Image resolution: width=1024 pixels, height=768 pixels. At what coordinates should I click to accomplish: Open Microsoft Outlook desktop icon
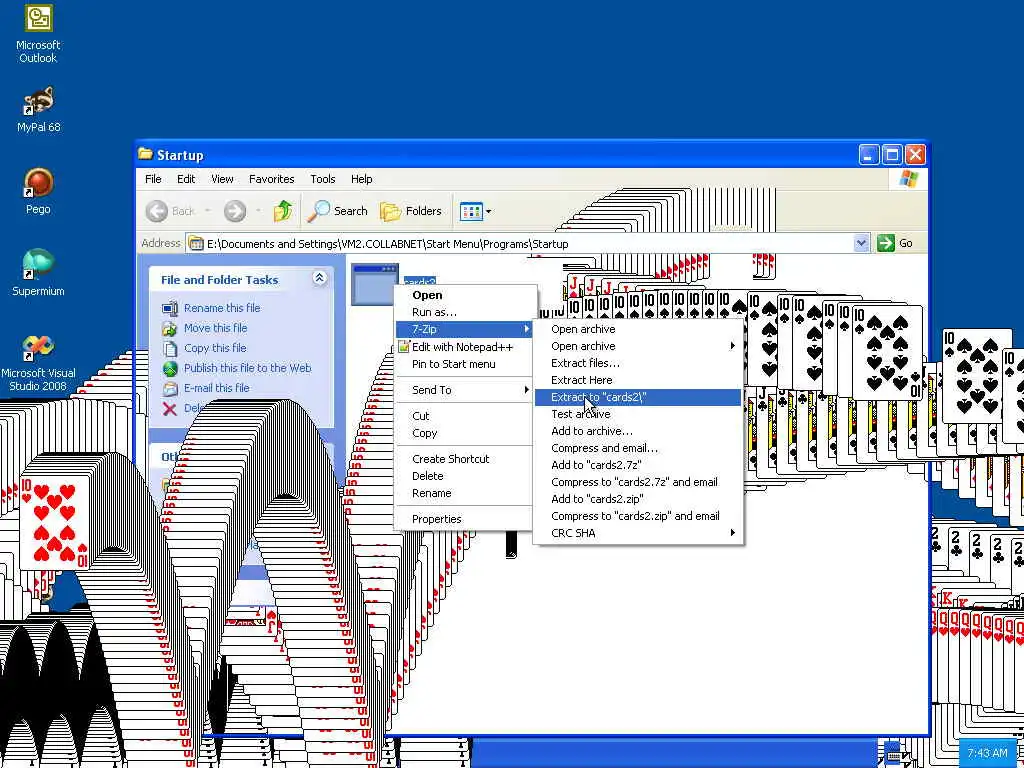(38, 34)
